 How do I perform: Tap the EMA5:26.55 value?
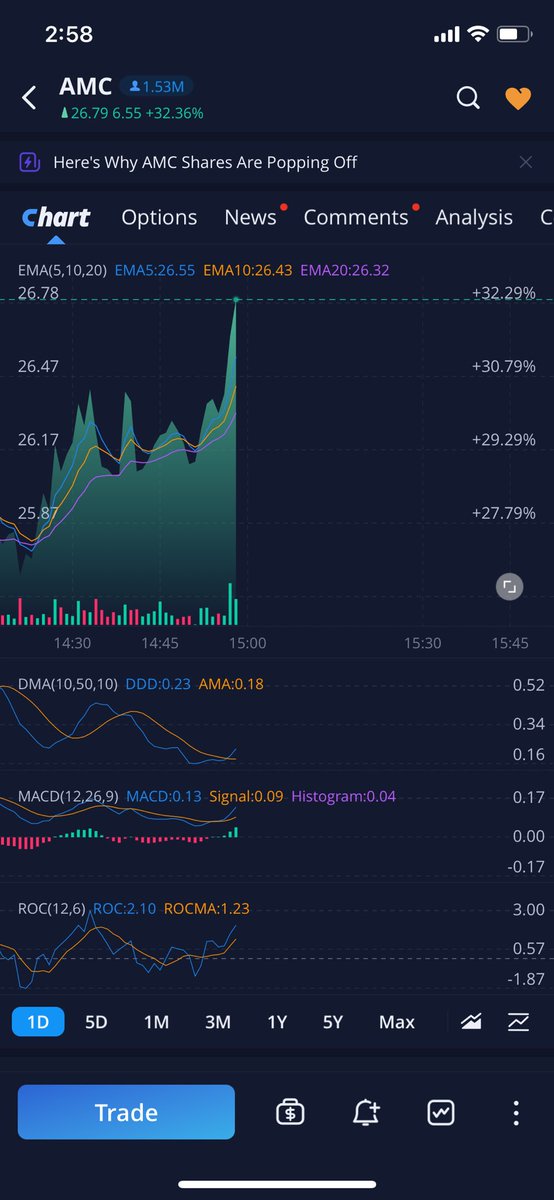155,270
